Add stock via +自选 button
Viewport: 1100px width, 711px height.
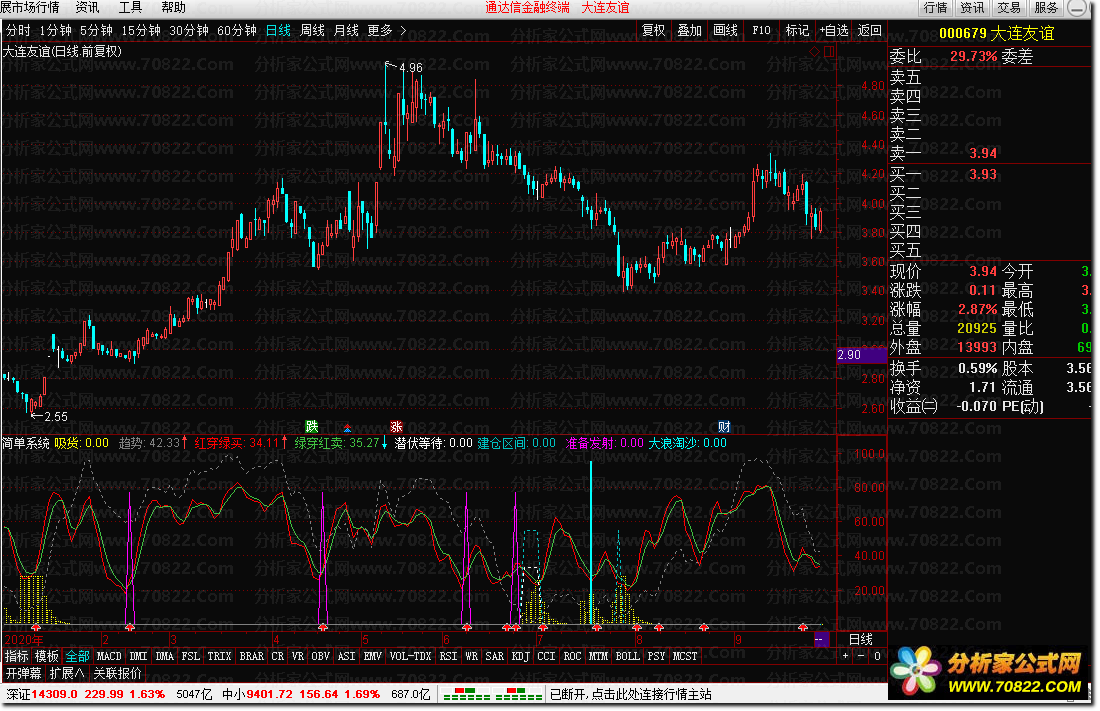833,30
